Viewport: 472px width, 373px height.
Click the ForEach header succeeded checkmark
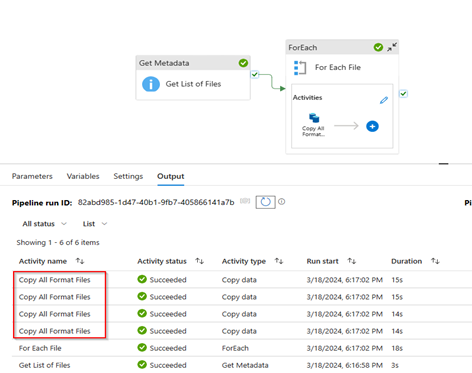pos(378,47)
